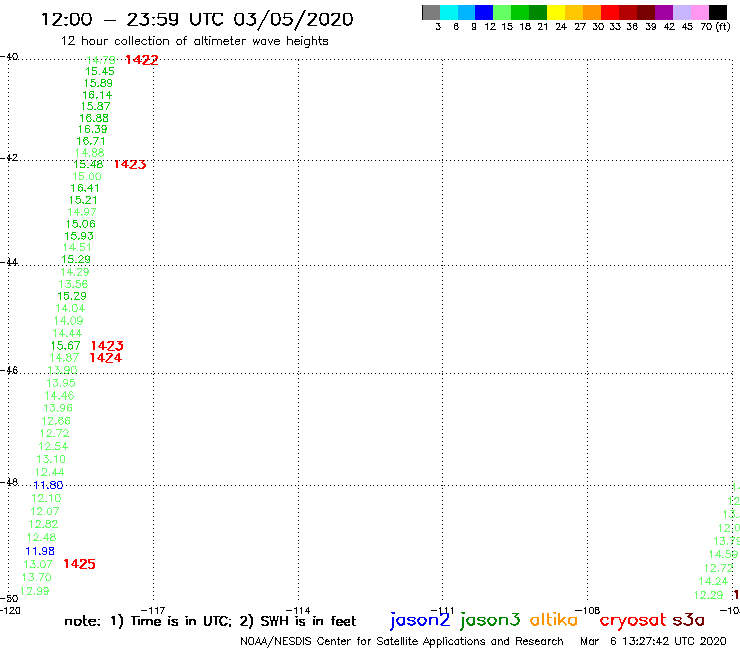Click the wave height value 15.00
Screen dimensions: 740x650
click(87, 177)
